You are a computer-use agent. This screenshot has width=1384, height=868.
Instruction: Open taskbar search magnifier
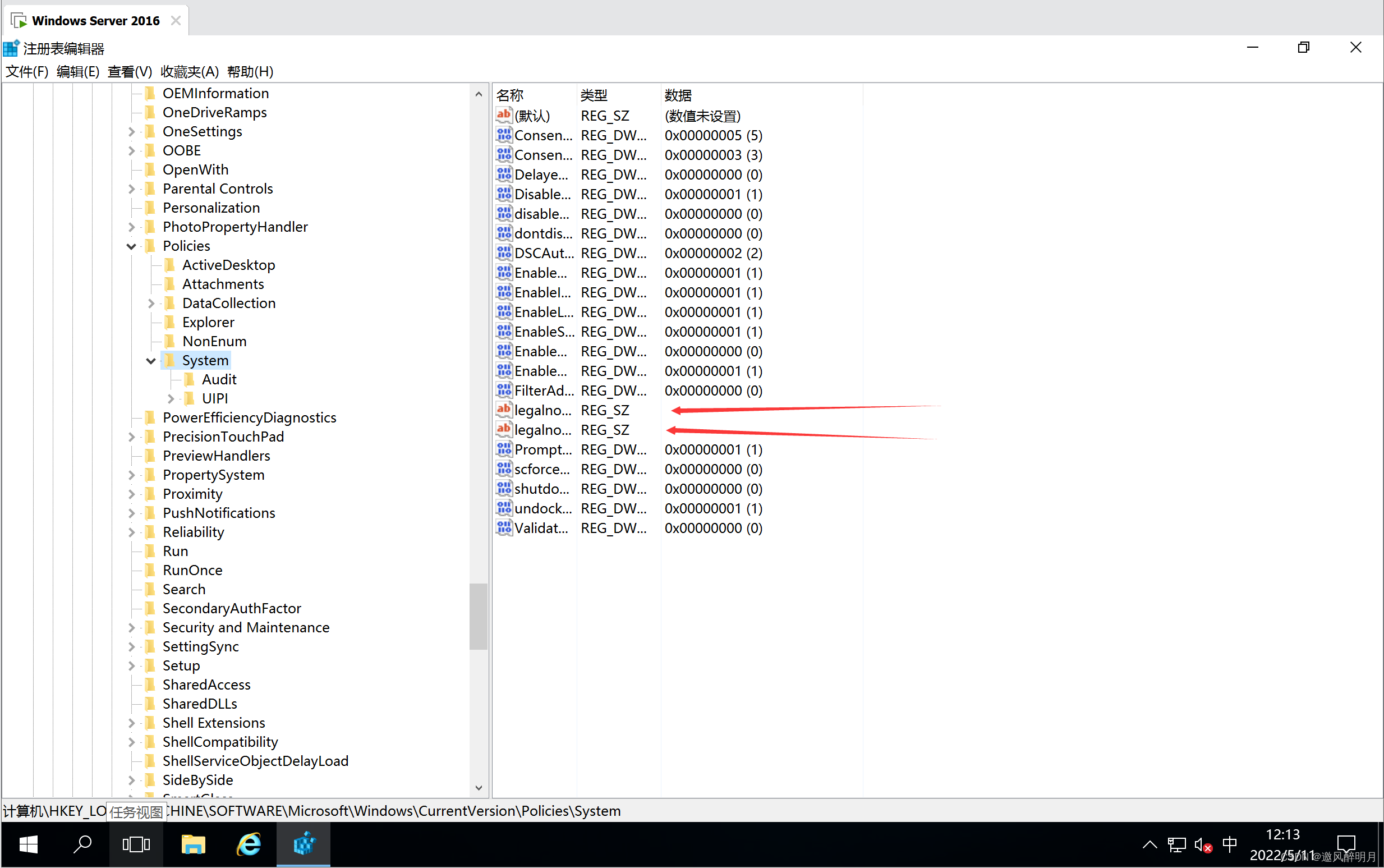tap(82, 844)
